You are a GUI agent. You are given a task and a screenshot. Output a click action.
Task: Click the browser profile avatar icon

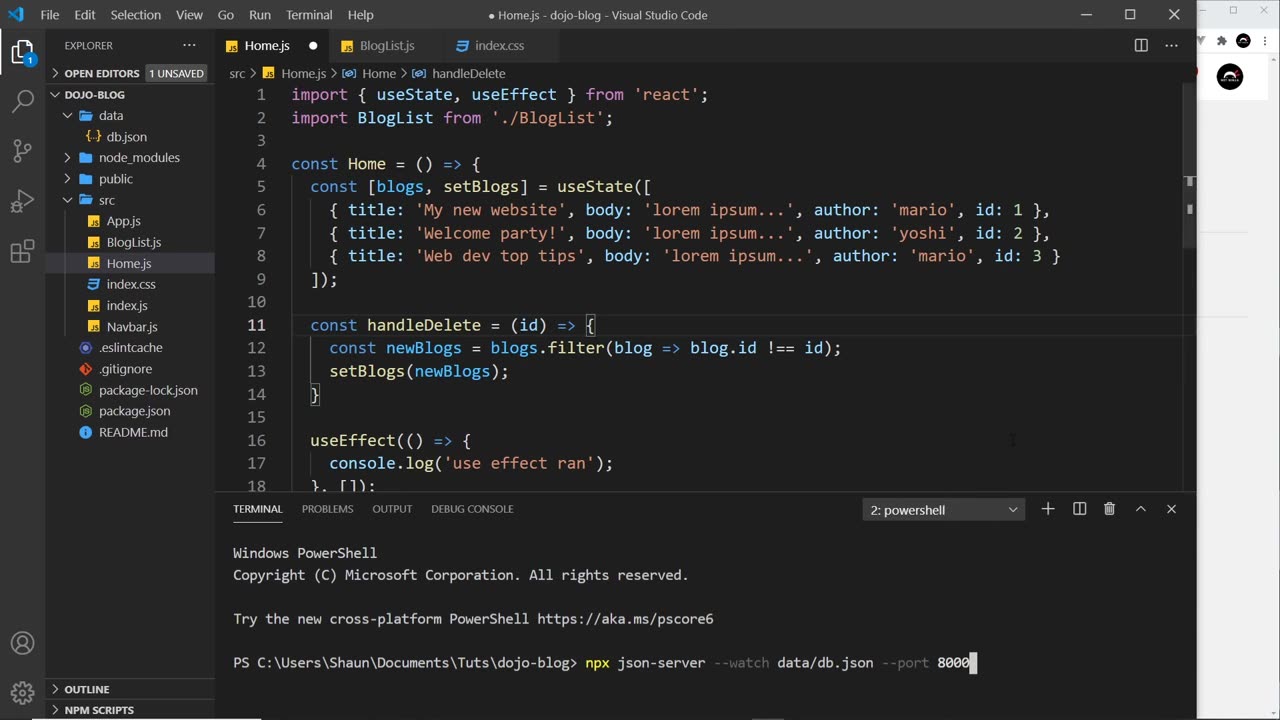tap(1243, 41)
